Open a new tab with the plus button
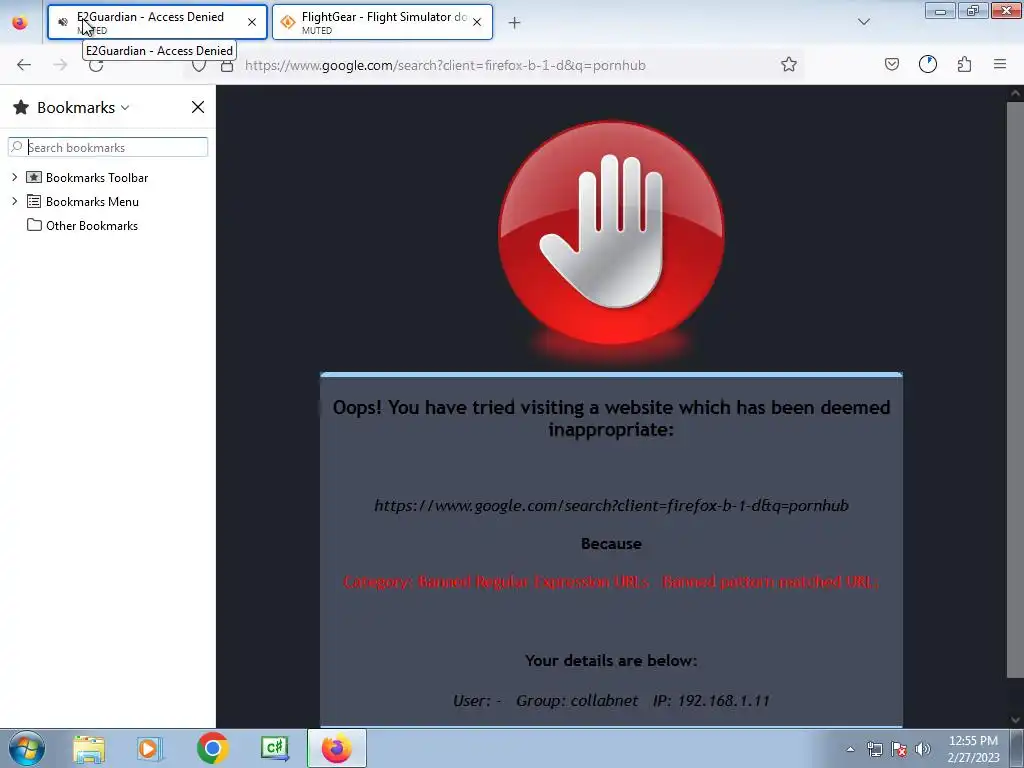Viewport: 1024px width, 768px height. pyautogui.click(x=515, y=23)
